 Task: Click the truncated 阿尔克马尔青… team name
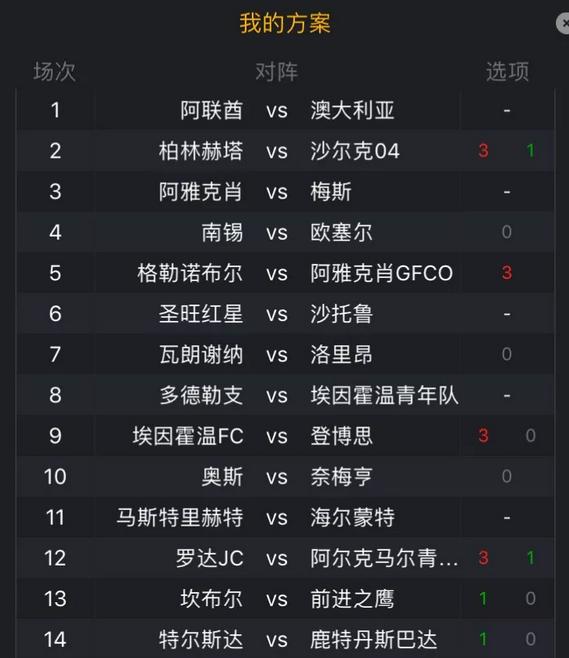(x=384, y=558)
